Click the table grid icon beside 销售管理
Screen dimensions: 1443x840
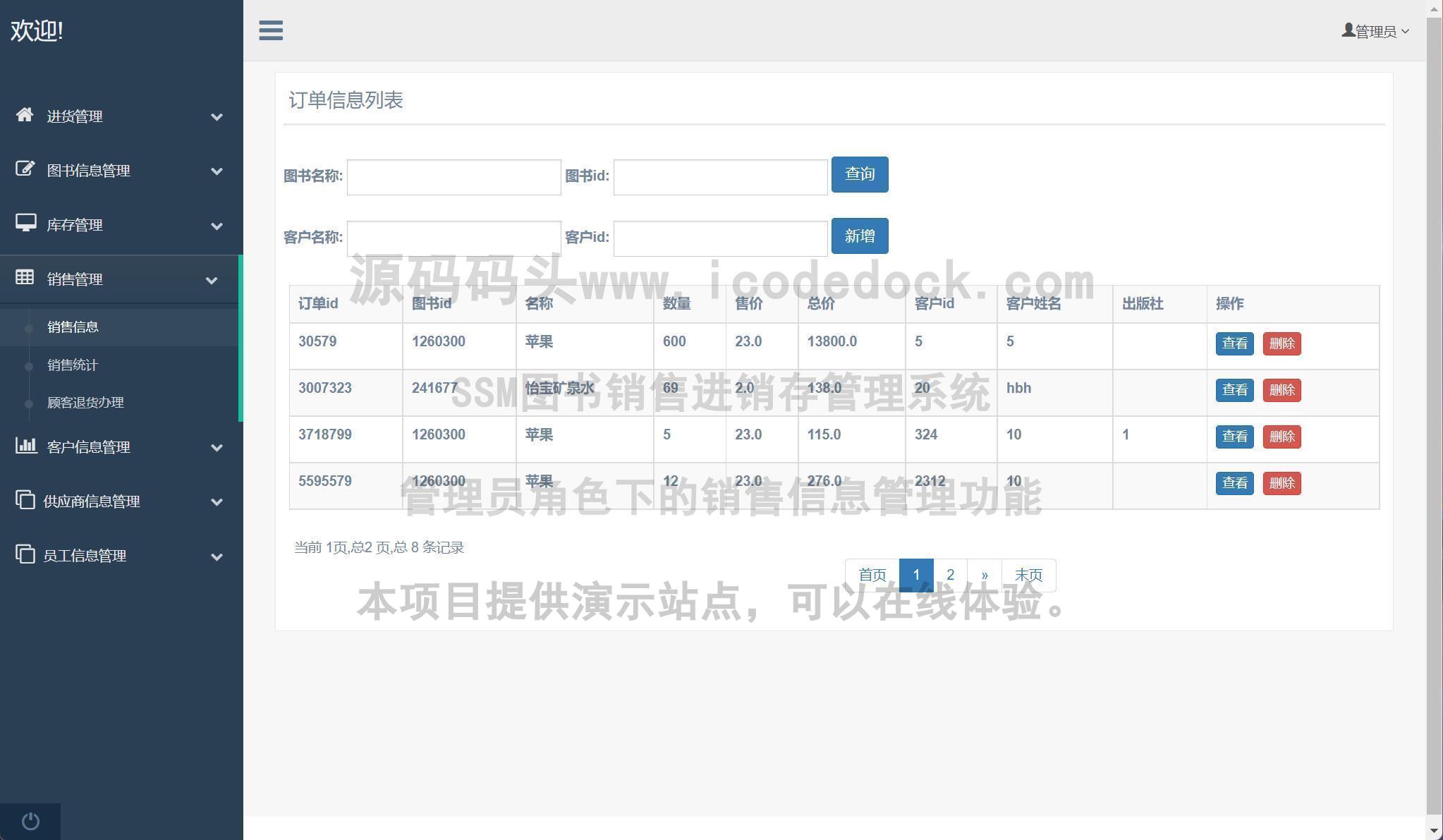coord(25,278)
